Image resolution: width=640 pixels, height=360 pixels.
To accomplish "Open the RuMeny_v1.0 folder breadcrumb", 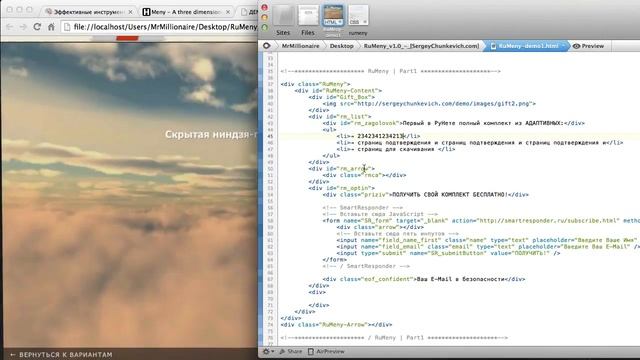I will [421, 46].
